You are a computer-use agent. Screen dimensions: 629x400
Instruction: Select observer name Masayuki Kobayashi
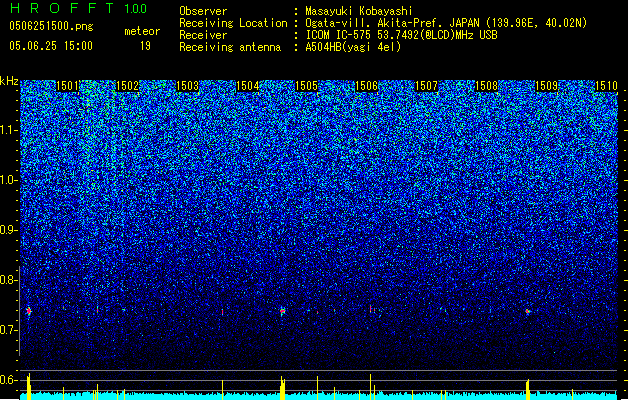[x=359, y=11]
